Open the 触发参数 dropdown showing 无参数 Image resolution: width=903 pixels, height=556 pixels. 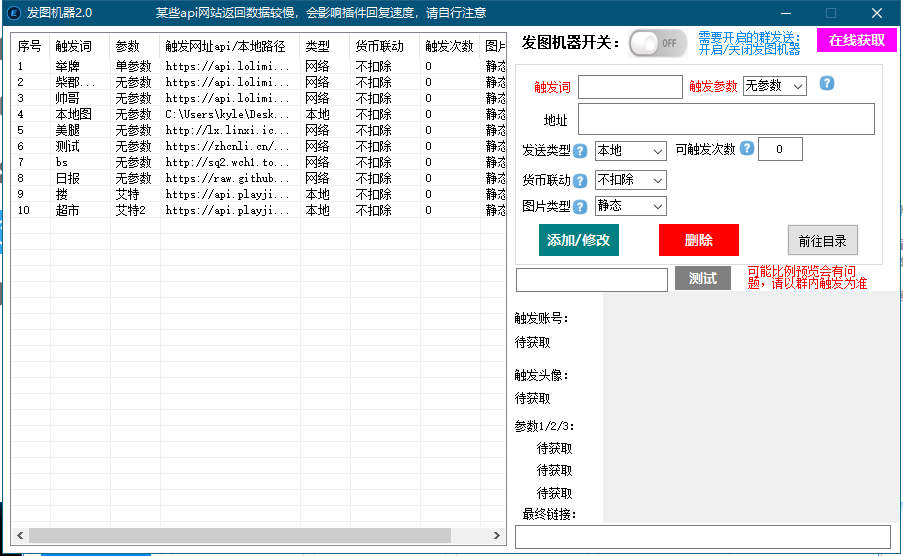(x=775, y=87)
